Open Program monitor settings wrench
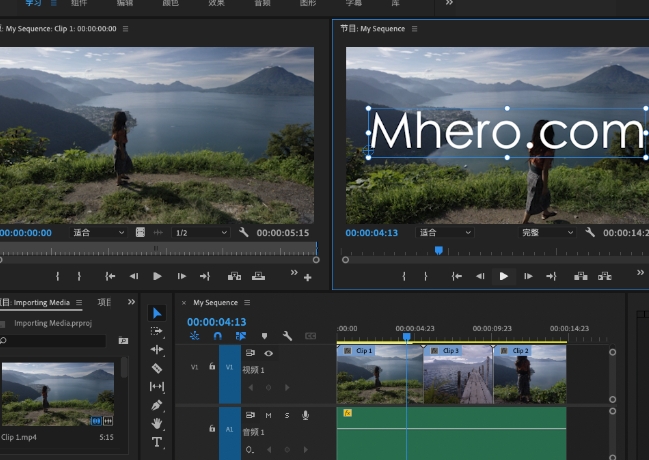Image resolution: width=649 pixels, height=460 pixels. (590, 232)
